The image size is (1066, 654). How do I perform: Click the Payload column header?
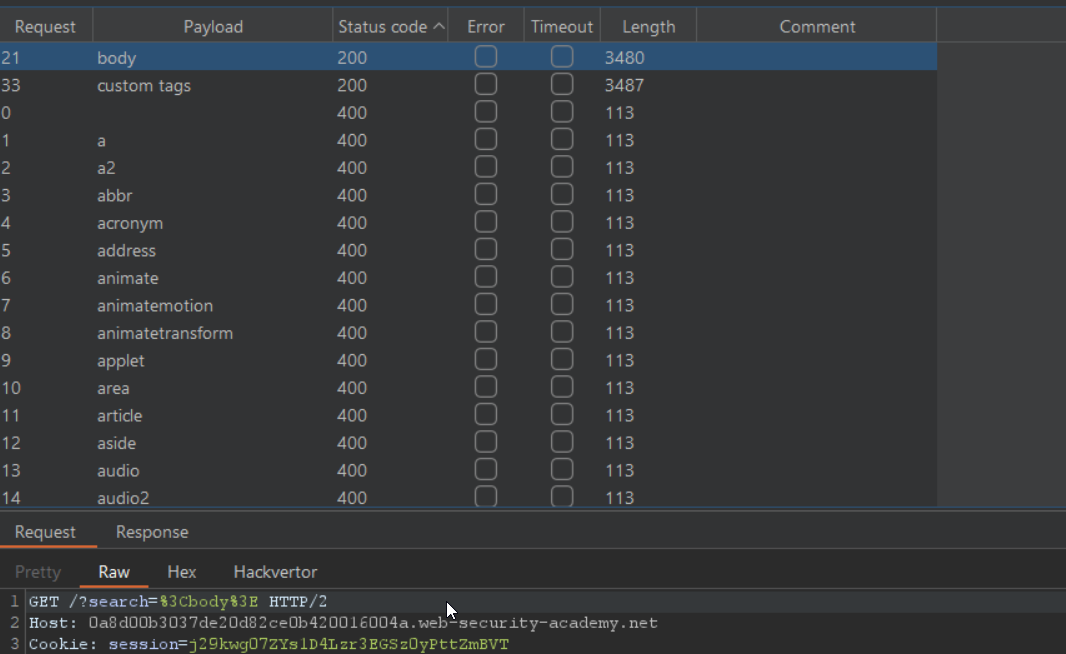tap(213, 27)
